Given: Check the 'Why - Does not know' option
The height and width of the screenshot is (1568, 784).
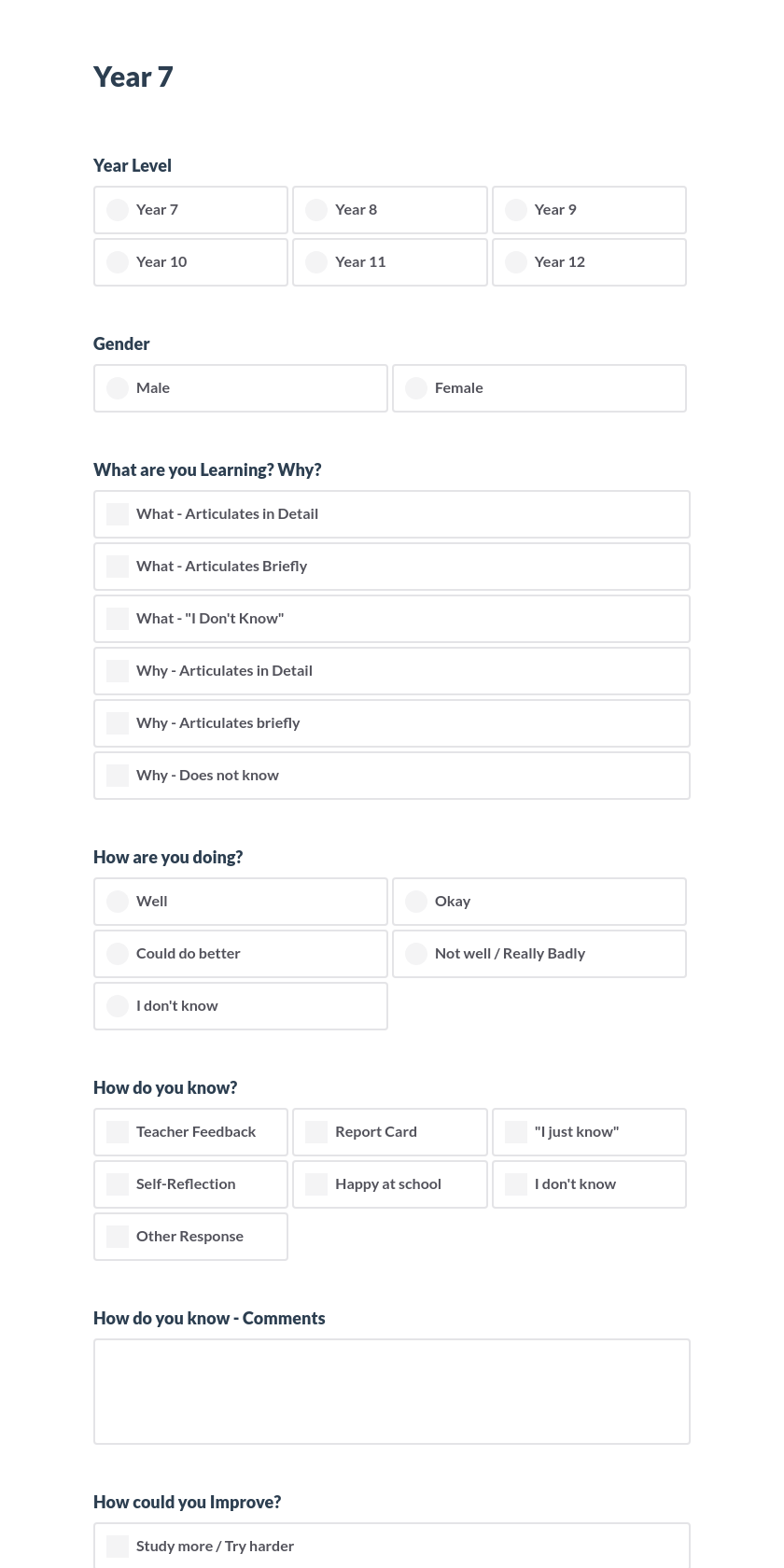Looking at the screenshot, I should click(x=118, y=776).
